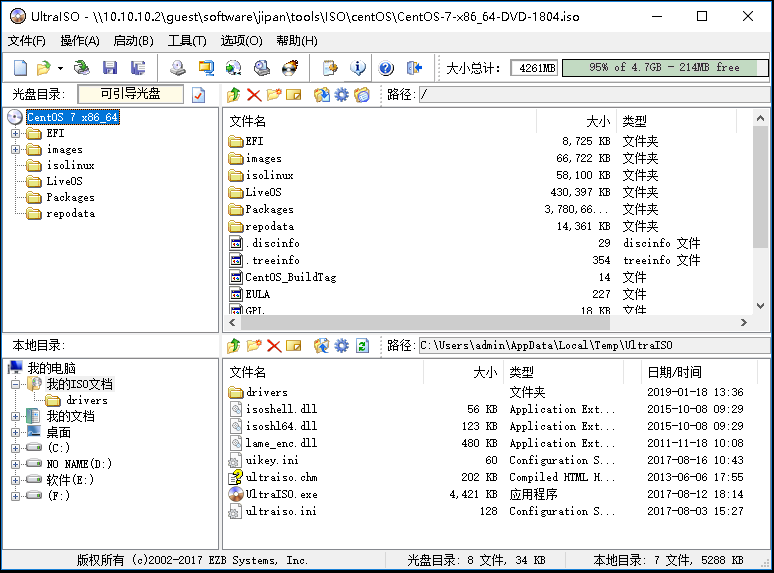Go up a level in the local pane
Screen dimensions: 774x573
pyautogui.click(x=234, y=345)
